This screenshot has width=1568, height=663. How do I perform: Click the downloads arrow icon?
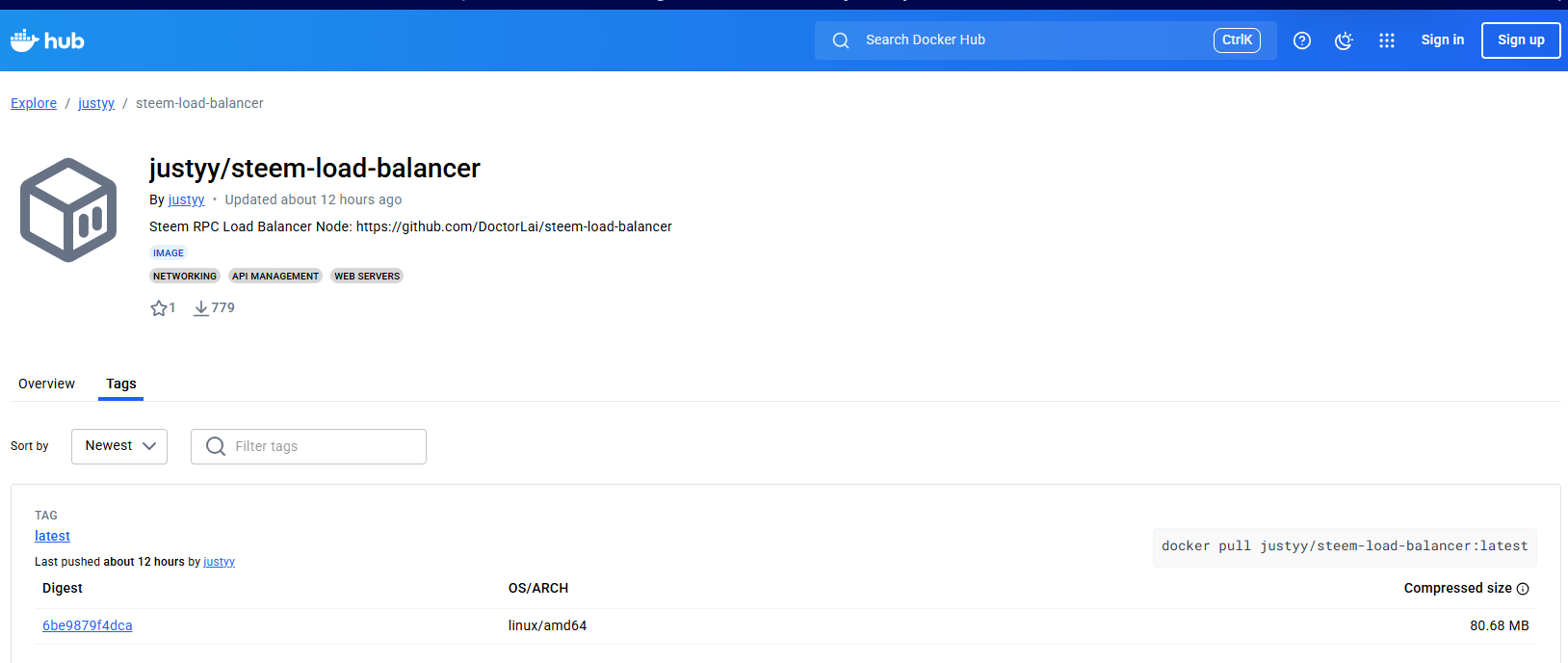pyautogui.click(x=201, y=308)
